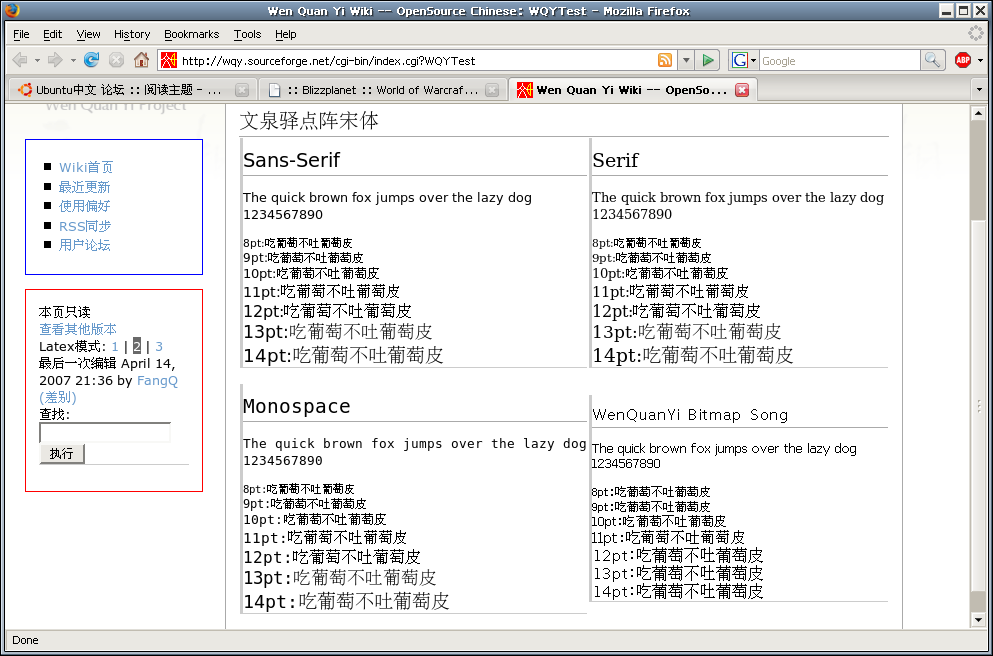Viewport: 993px width, 656px height.
Task: Open the History menu
Action: coord(132,34)
